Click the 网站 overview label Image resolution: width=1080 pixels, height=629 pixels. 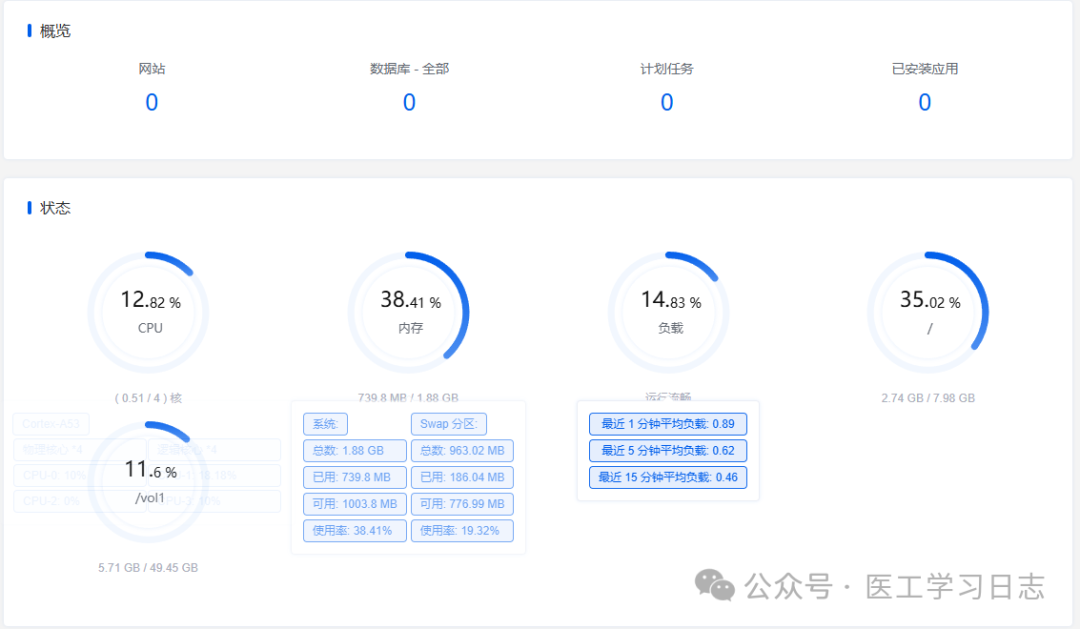[152, 69]
